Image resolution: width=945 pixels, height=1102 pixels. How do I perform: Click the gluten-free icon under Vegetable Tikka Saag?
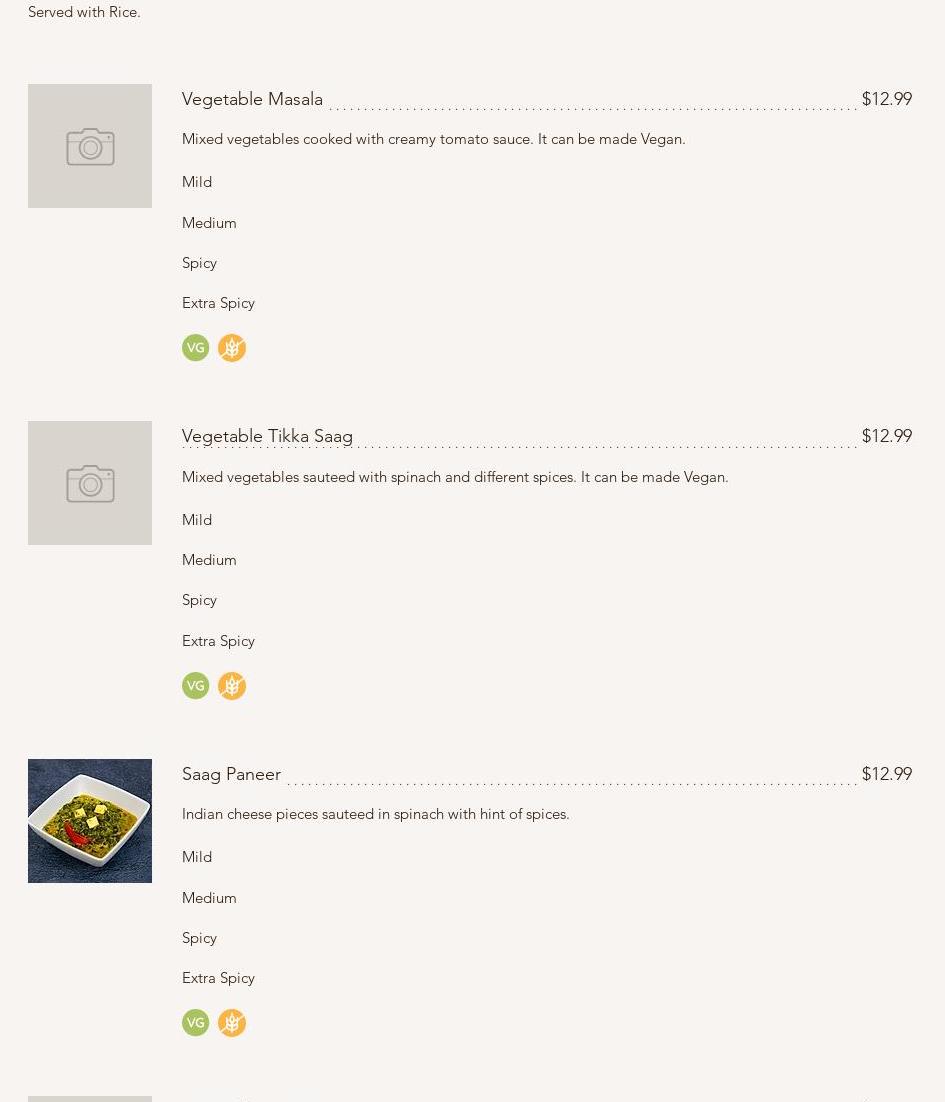coord(232,686)
